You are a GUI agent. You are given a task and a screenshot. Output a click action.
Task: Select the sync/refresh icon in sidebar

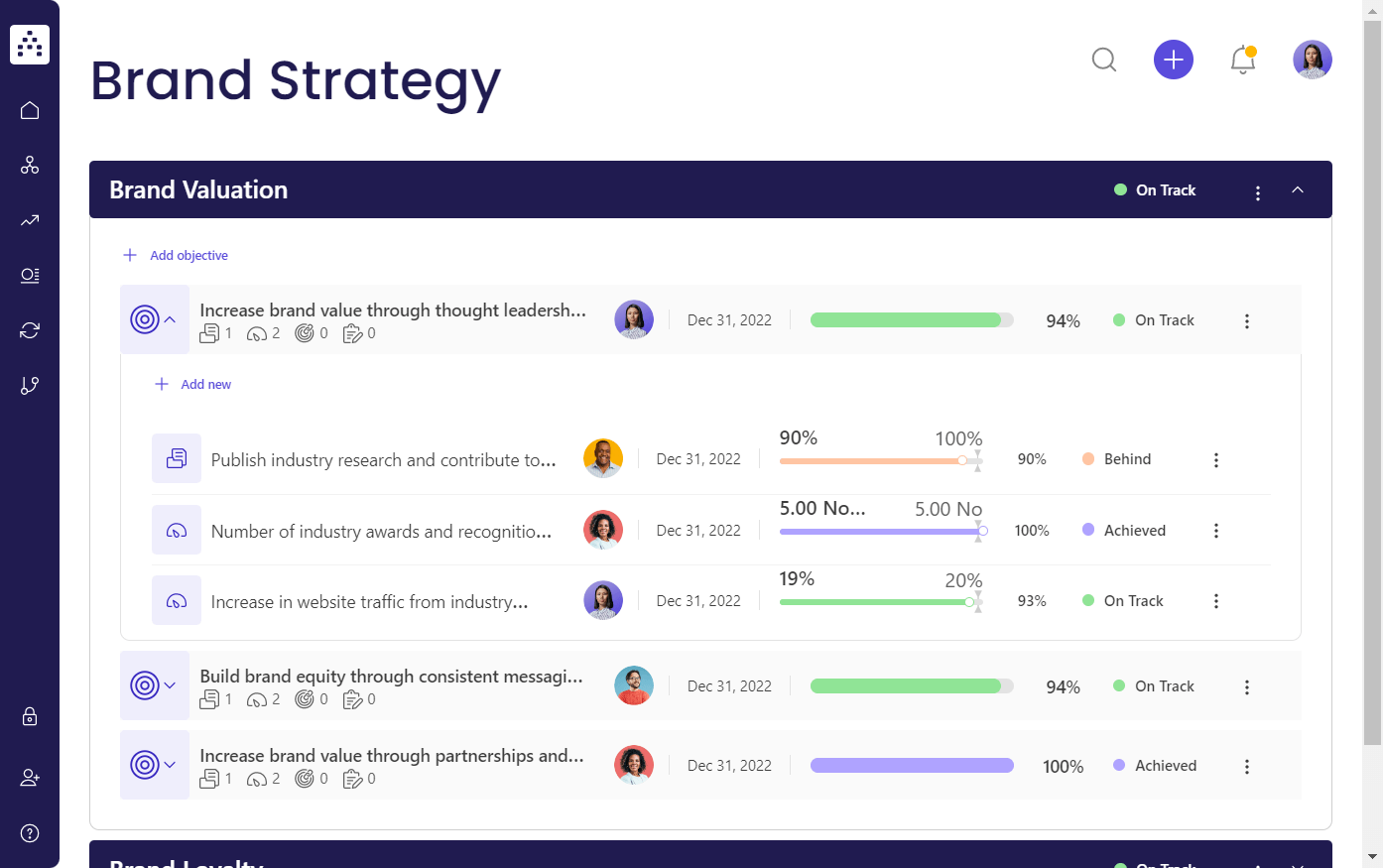pos(30,329)
